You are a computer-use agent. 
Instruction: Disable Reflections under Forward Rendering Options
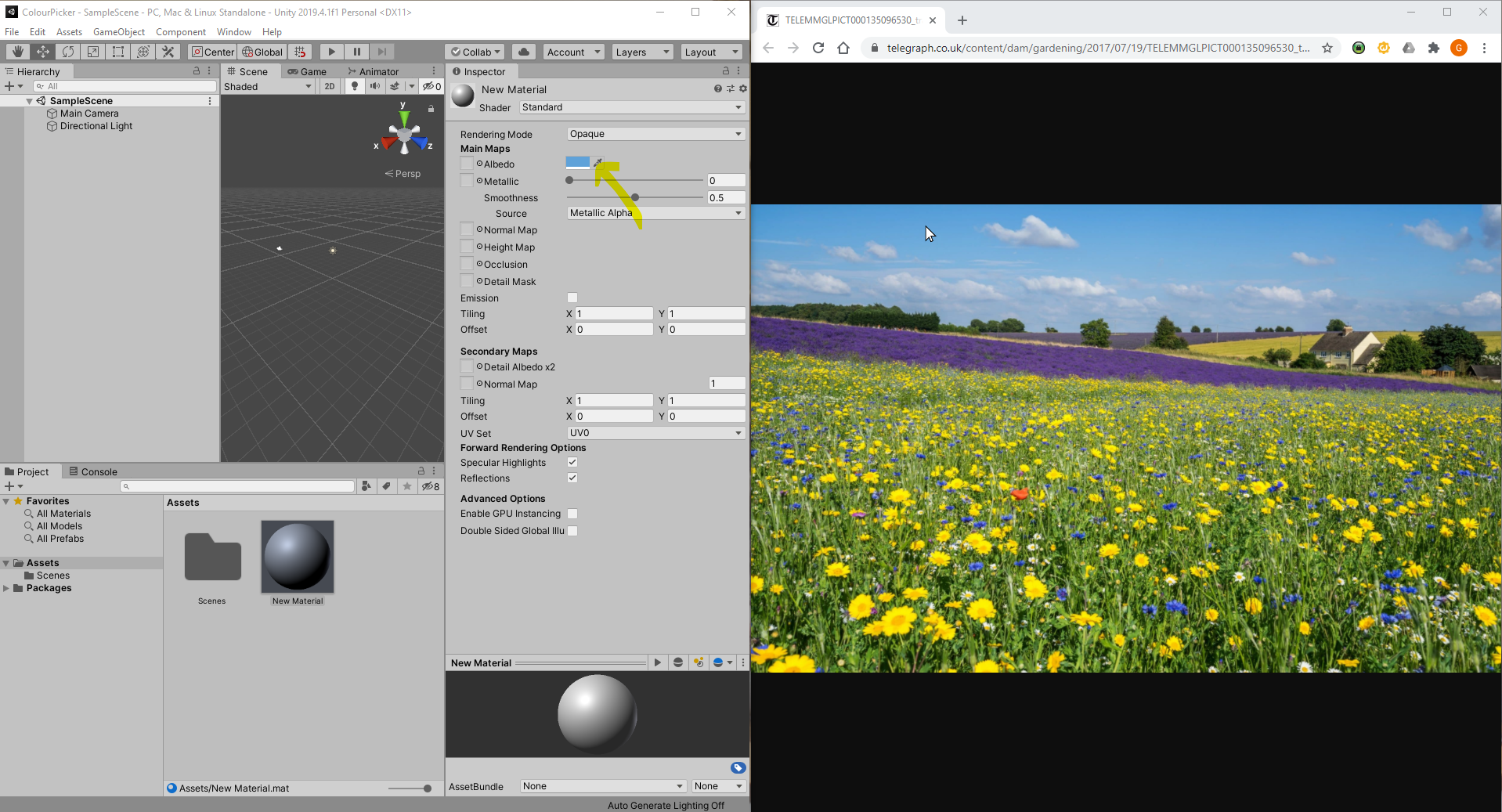[x=572, y=478]
